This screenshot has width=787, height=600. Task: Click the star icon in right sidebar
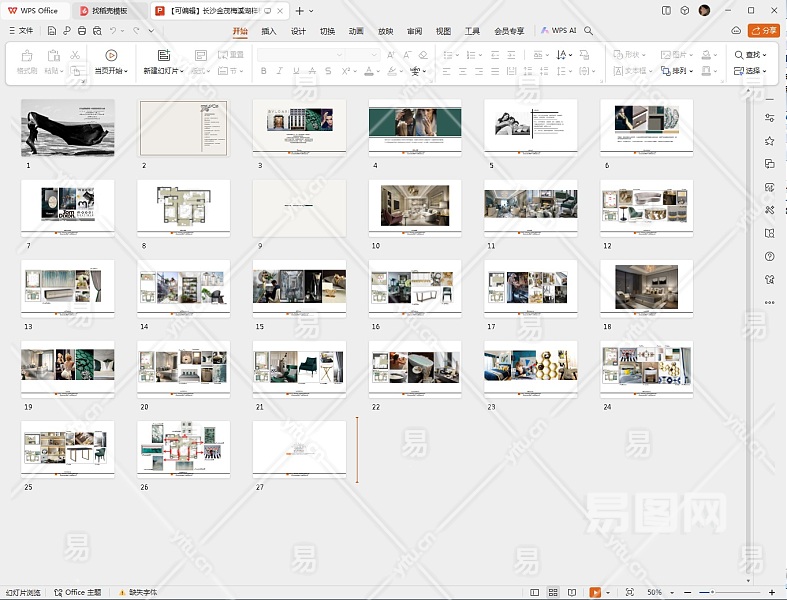[x=769, y=142]
